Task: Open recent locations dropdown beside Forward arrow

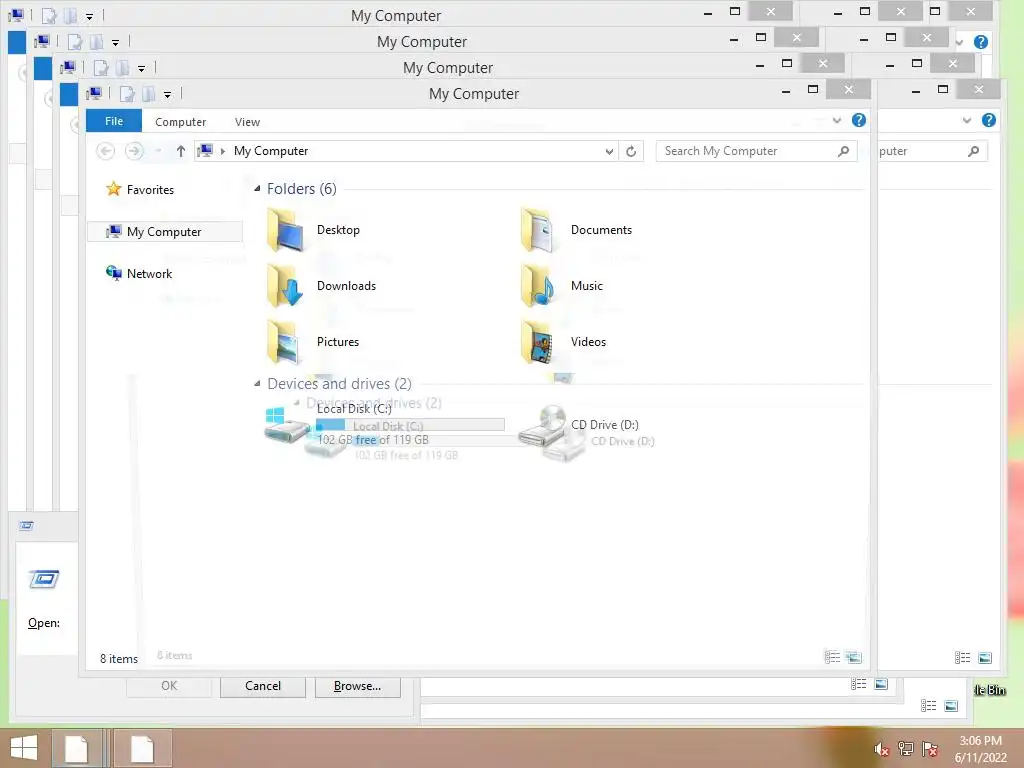Action: 159,152
